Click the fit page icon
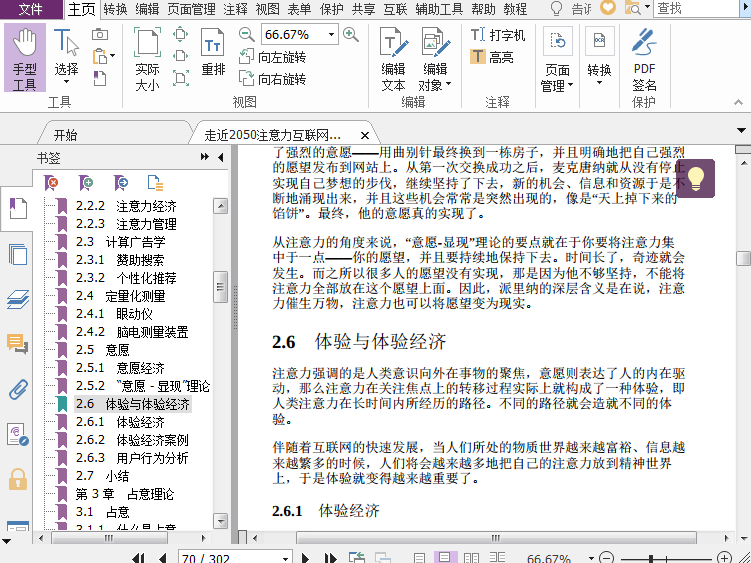 (180, 34)
